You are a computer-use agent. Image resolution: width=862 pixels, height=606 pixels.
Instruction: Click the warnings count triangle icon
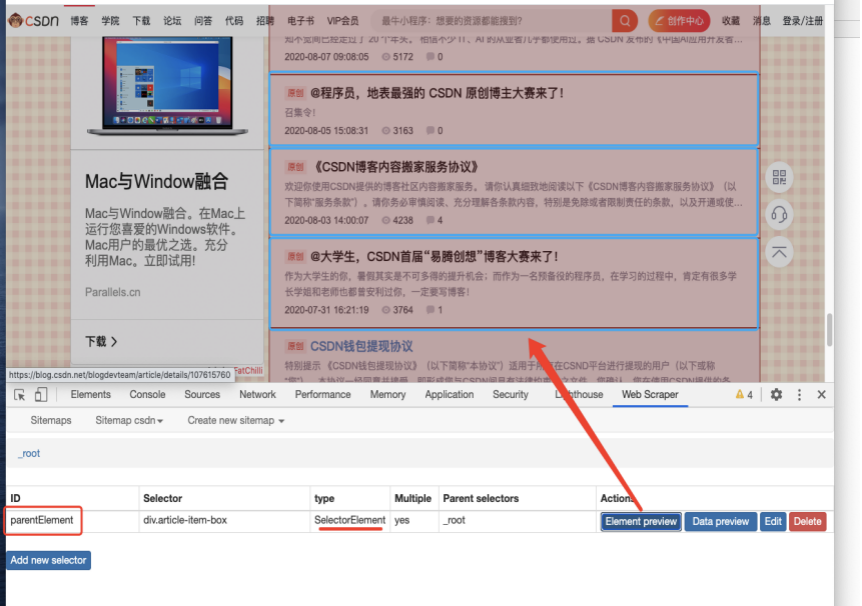click(x=739, y=394)
